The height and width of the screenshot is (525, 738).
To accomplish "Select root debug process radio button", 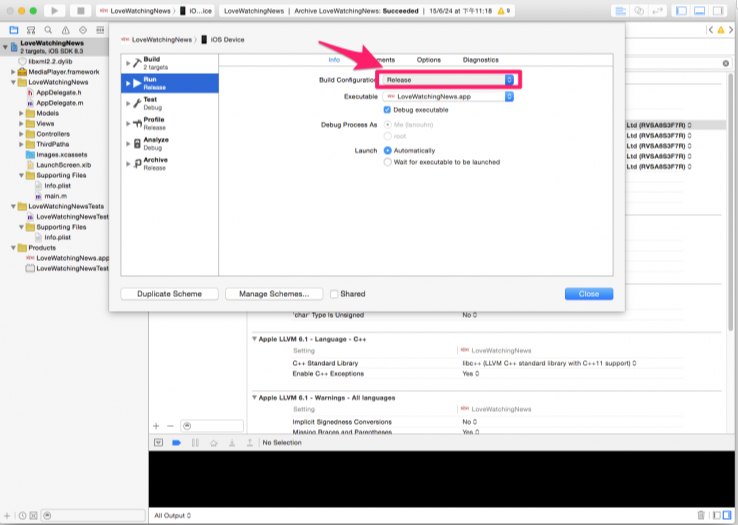I will click(387, 136).
